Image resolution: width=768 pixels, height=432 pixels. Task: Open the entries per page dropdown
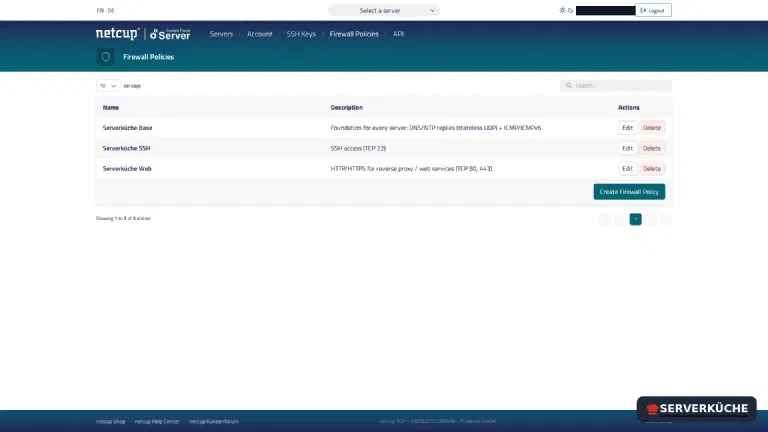tap(108, 86)
